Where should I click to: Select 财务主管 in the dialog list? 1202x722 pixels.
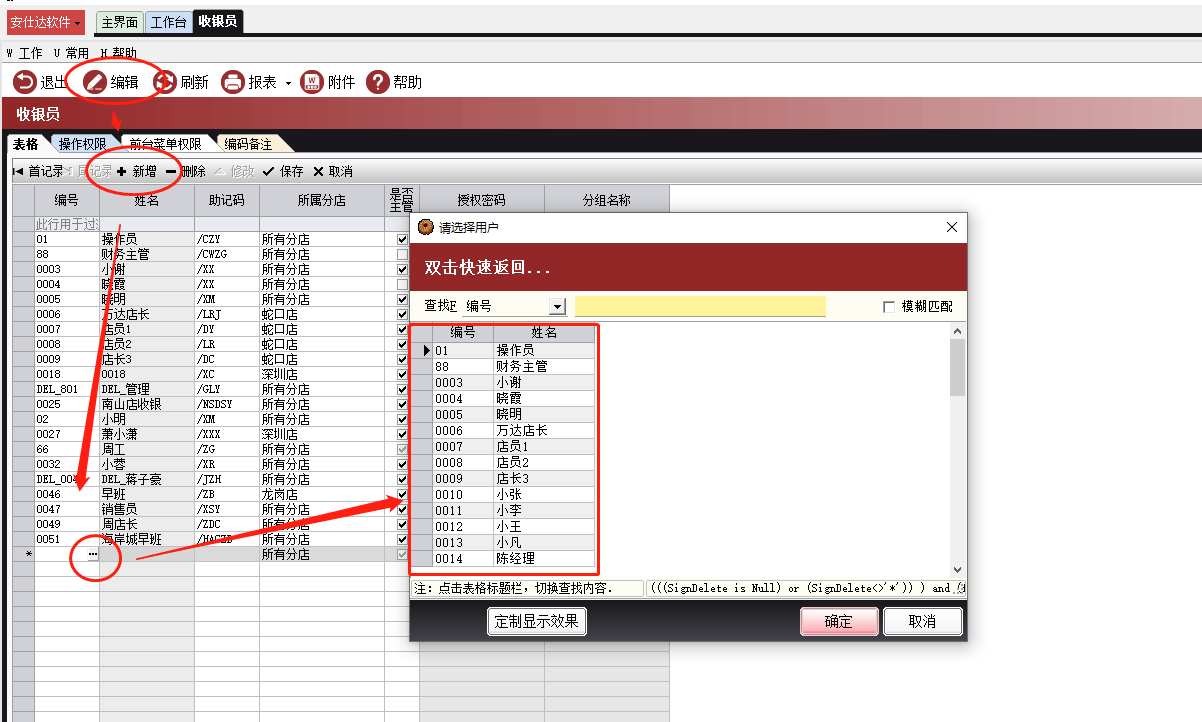[x=544, y=366]
